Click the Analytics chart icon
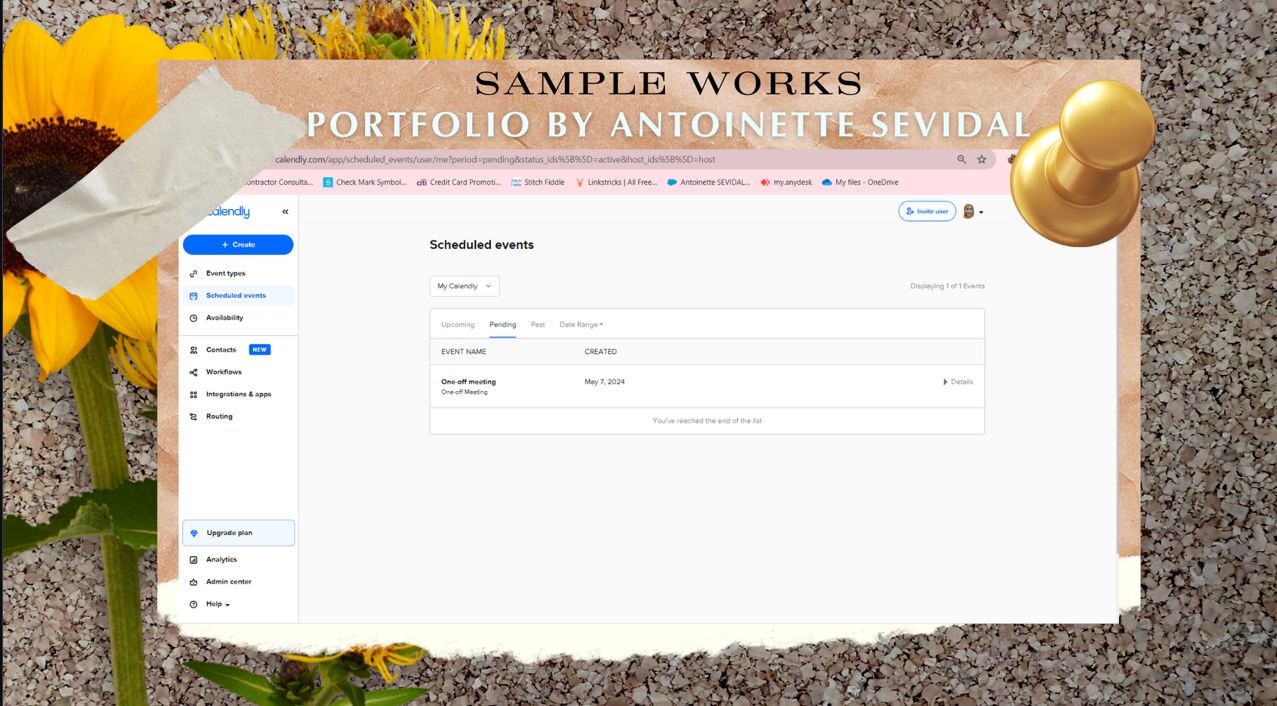The height and width of the screenshot is (706, 1277). [194, 560]
